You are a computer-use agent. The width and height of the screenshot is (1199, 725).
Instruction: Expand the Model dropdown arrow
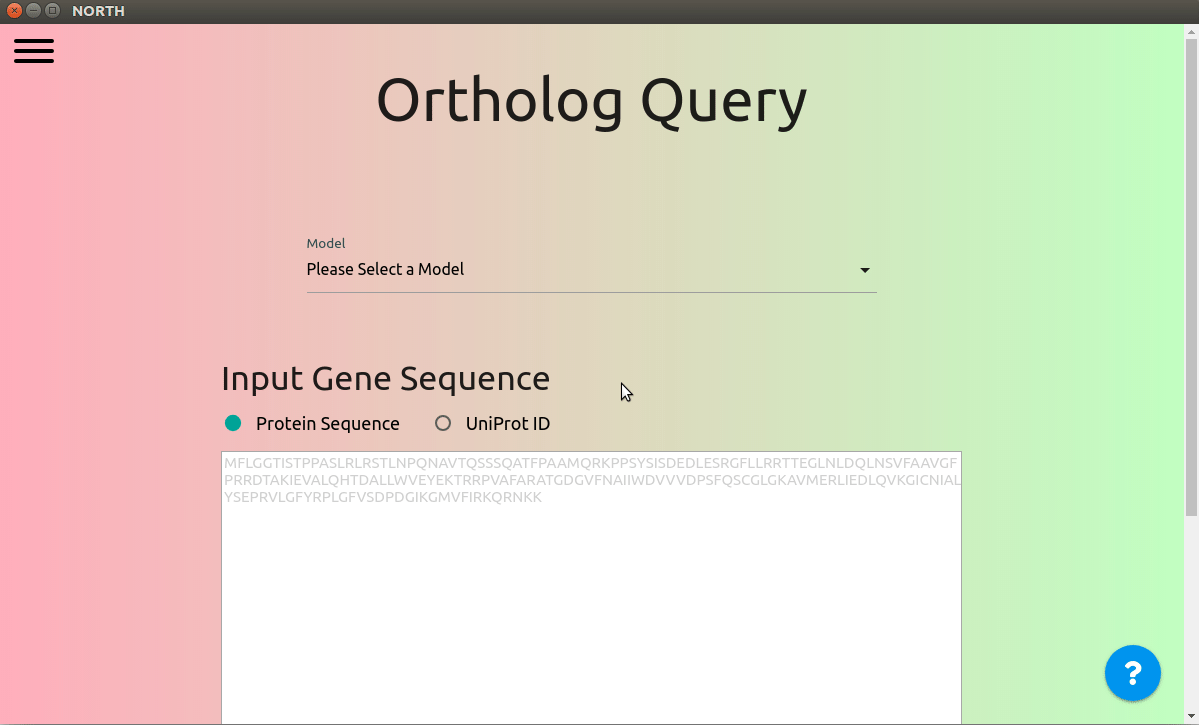coord(865,270)
